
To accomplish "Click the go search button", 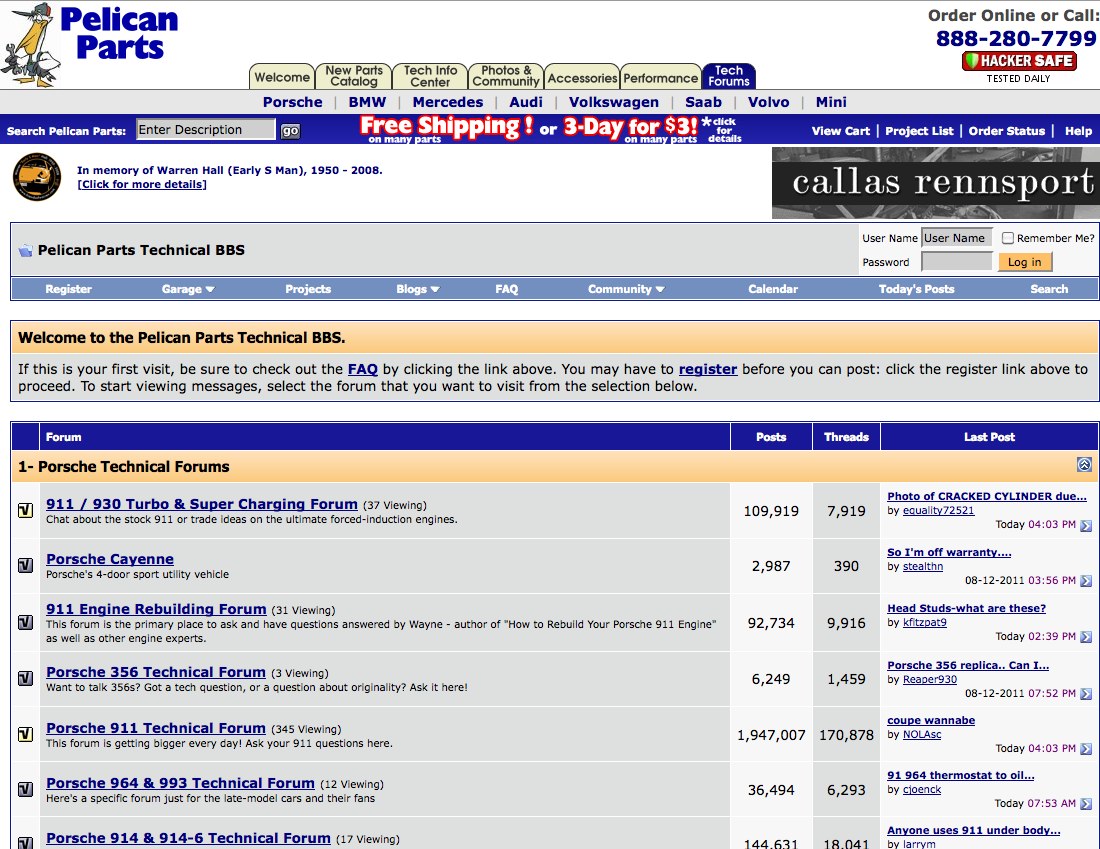I will pos(290,131).
